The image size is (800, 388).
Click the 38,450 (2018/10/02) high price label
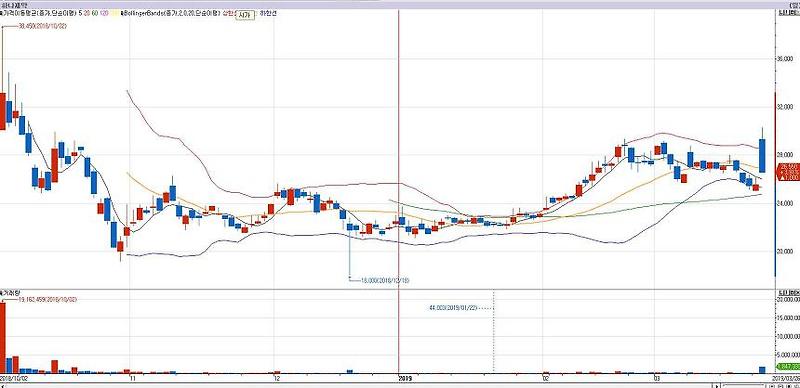(x=42, y=26)
